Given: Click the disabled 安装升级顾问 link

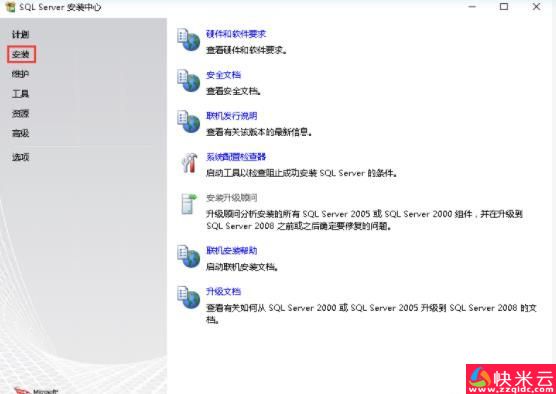Looking at the screenshot, I should pos(232,198).
